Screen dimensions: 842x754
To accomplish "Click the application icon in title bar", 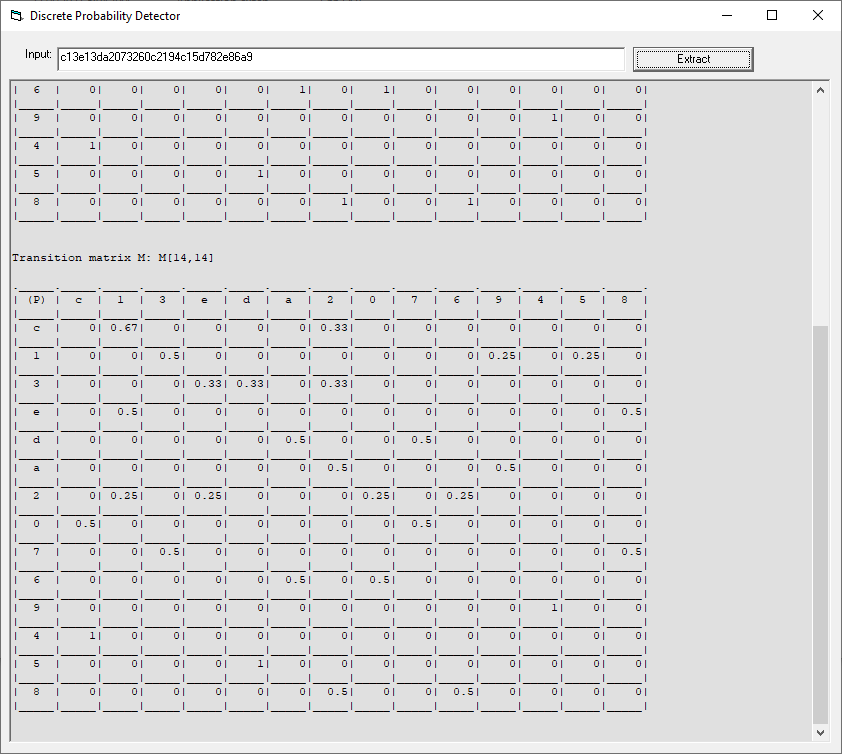I will coord(17,16).
